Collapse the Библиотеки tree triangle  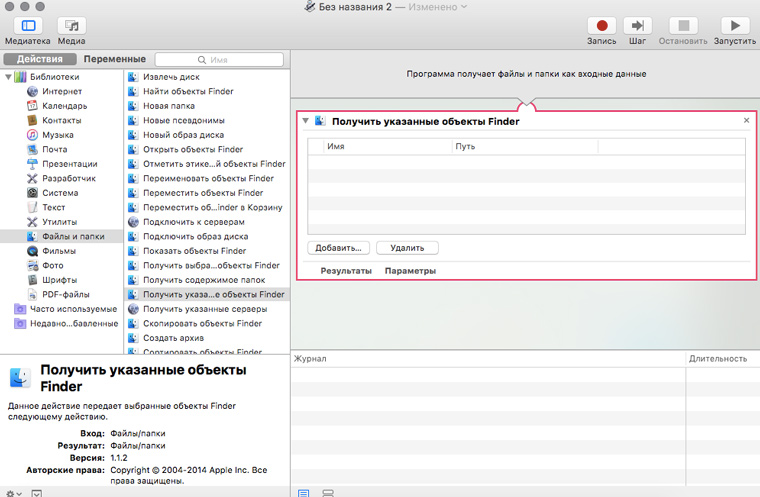pos(8,77)
